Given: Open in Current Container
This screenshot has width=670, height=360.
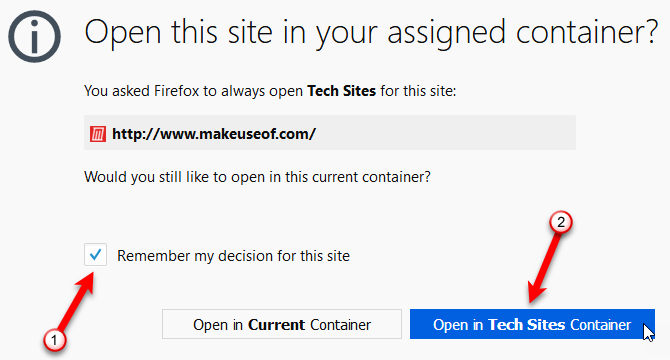Looking at the screenshot, I should click(282, 324).
